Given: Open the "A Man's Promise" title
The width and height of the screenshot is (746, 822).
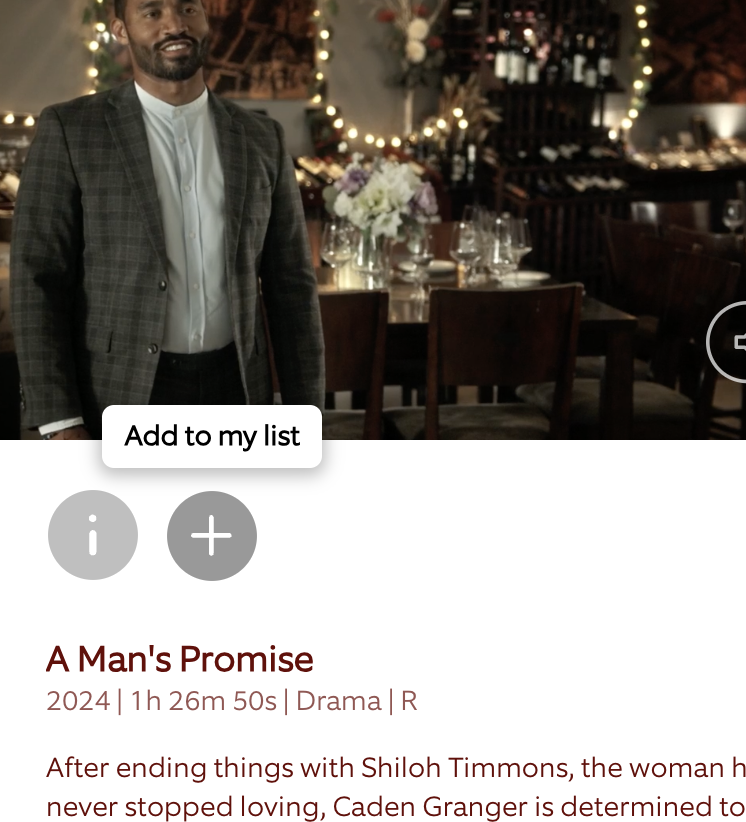Looking at the screenshot, I should coord(179,659).
